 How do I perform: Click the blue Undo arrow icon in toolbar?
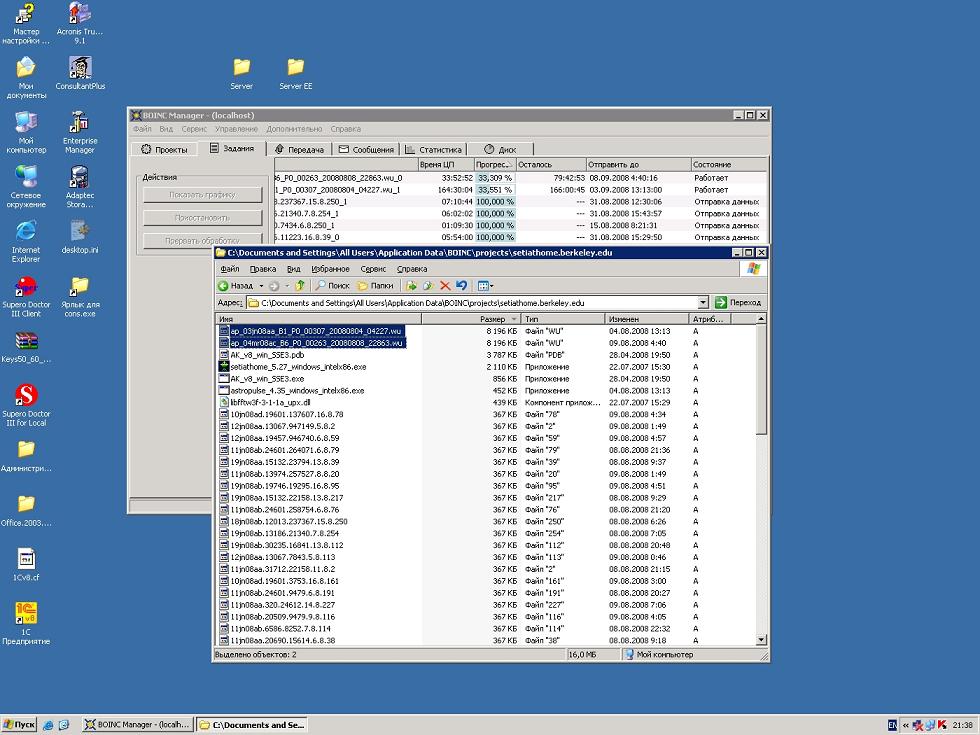point(460,286)
